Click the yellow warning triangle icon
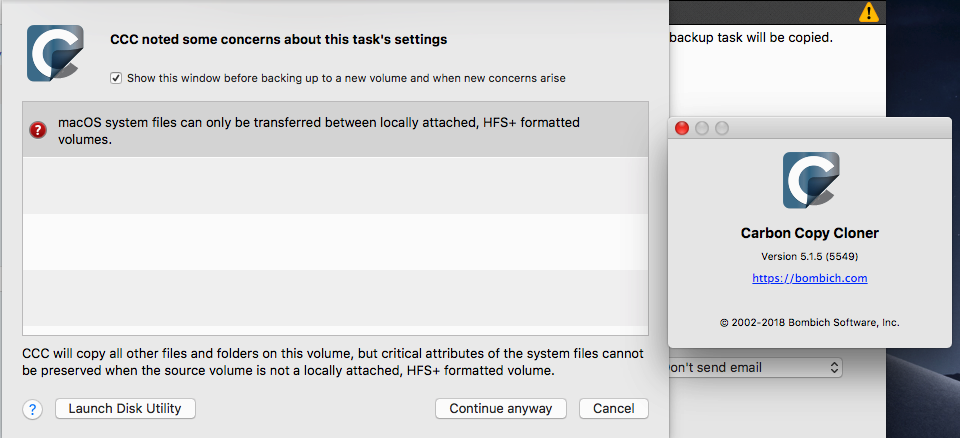This screenshot has width=960, height=438. point(869,12)
